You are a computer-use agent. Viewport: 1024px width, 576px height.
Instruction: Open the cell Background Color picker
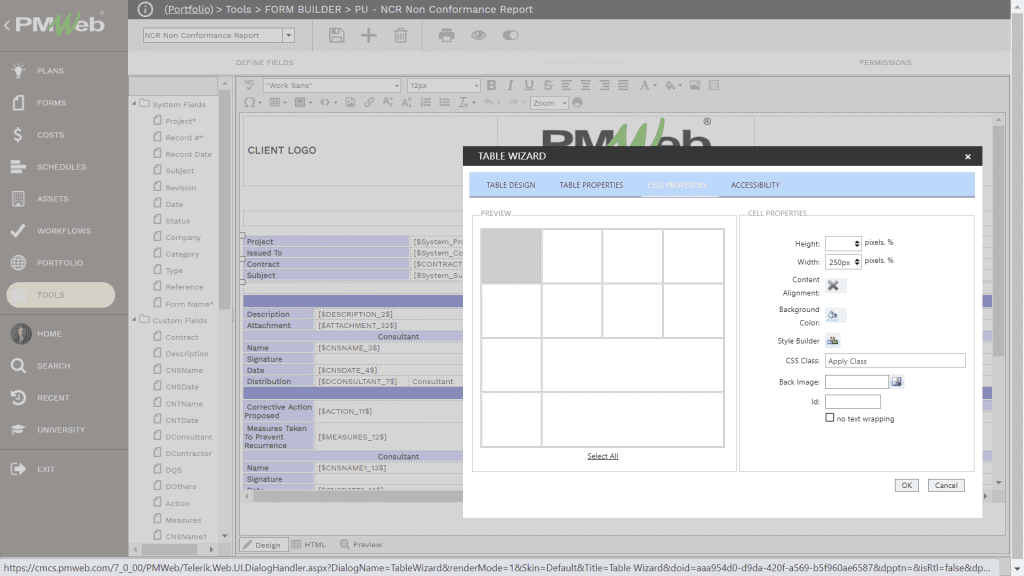click(834, 315)
